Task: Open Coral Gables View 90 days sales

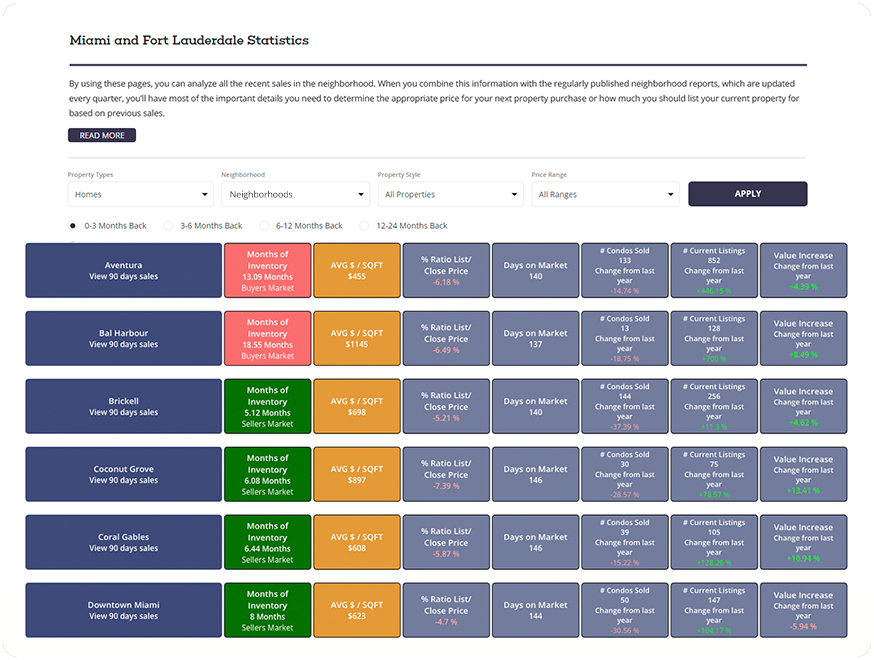Action: pyautogui.click(x=124, y=542)
